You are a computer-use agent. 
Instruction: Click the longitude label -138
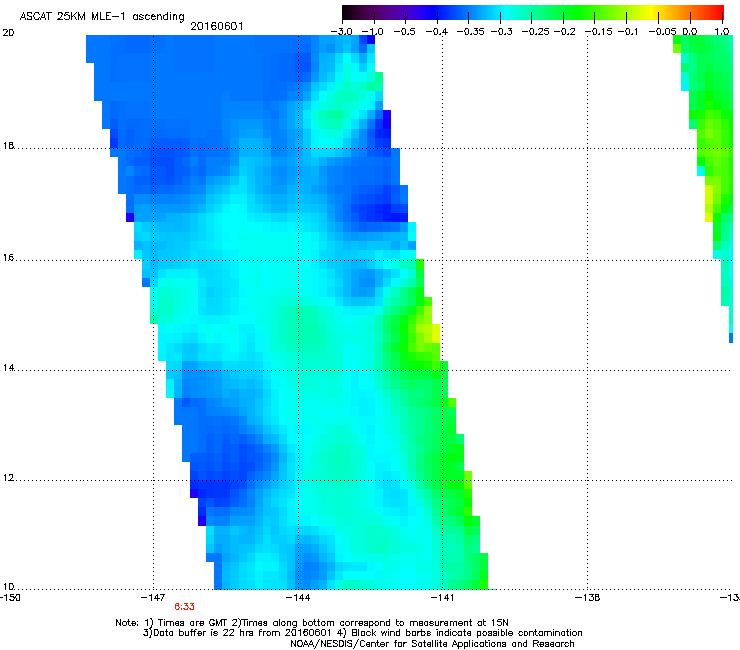[x=588, y=598]
